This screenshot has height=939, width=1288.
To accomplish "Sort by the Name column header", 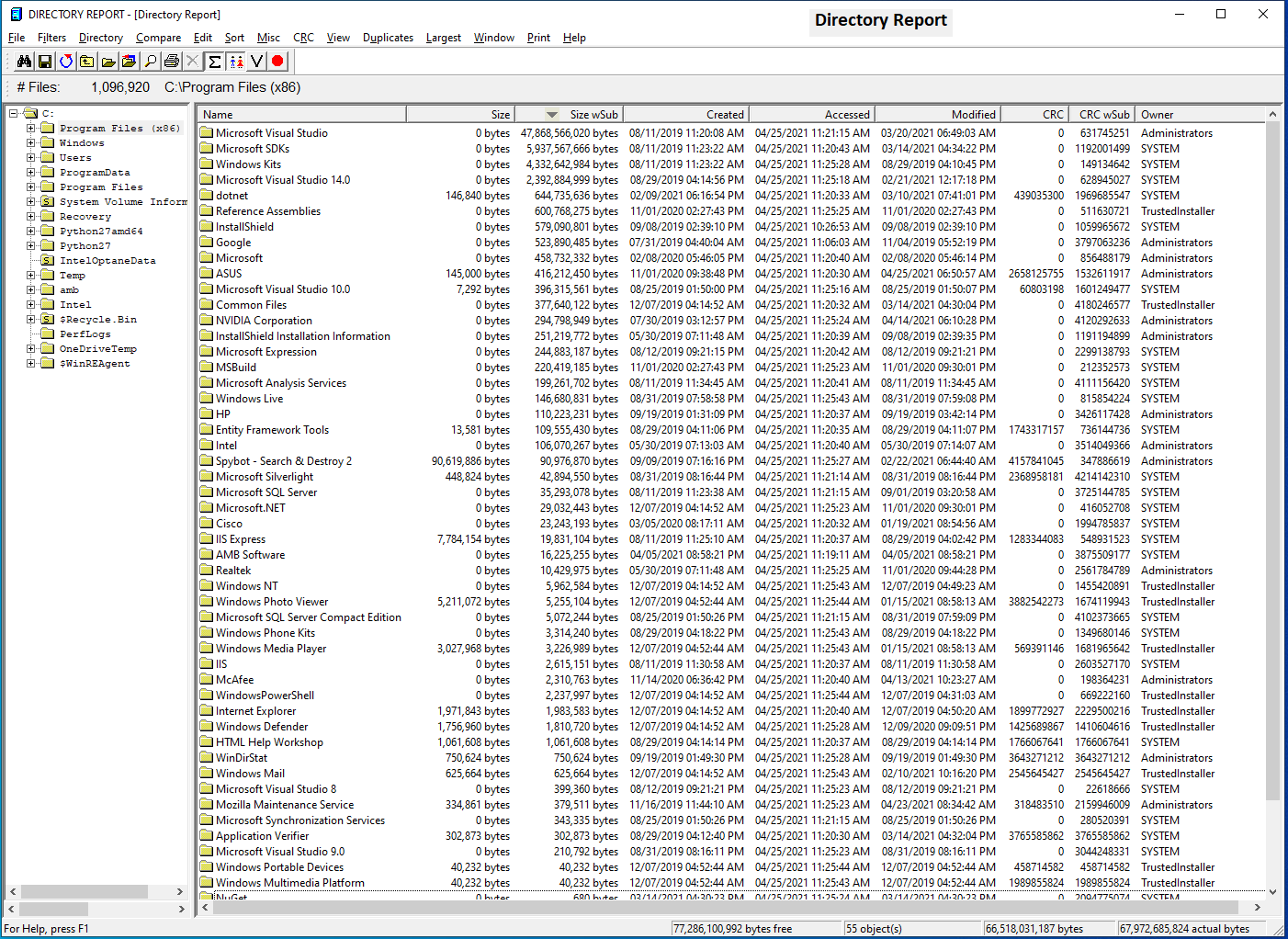I will coord(301,115).
